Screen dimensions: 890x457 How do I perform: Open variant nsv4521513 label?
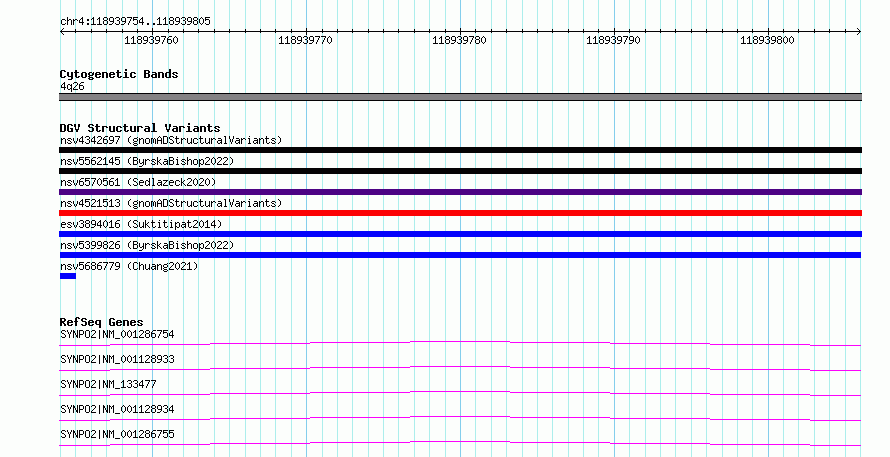pyautogui.click(x=171, y=203)
